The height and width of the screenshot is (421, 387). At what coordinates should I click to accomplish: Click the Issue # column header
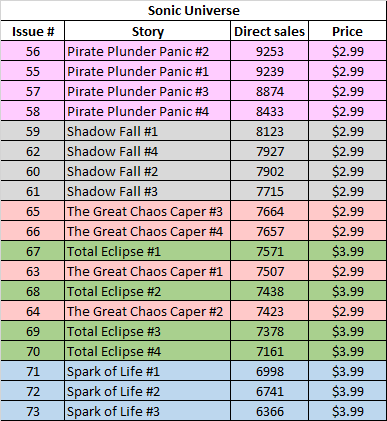[x=33, y=31]
